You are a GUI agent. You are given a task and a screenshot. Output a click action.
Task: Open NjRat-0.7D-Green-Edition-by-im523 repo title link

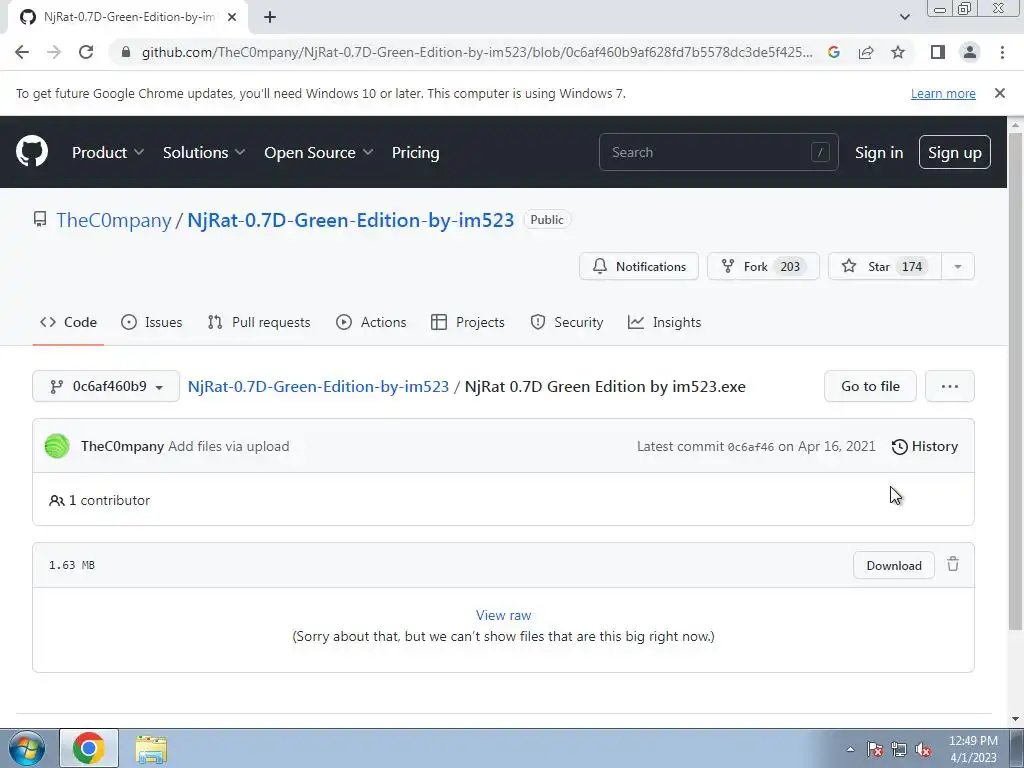tap(351, 220)
